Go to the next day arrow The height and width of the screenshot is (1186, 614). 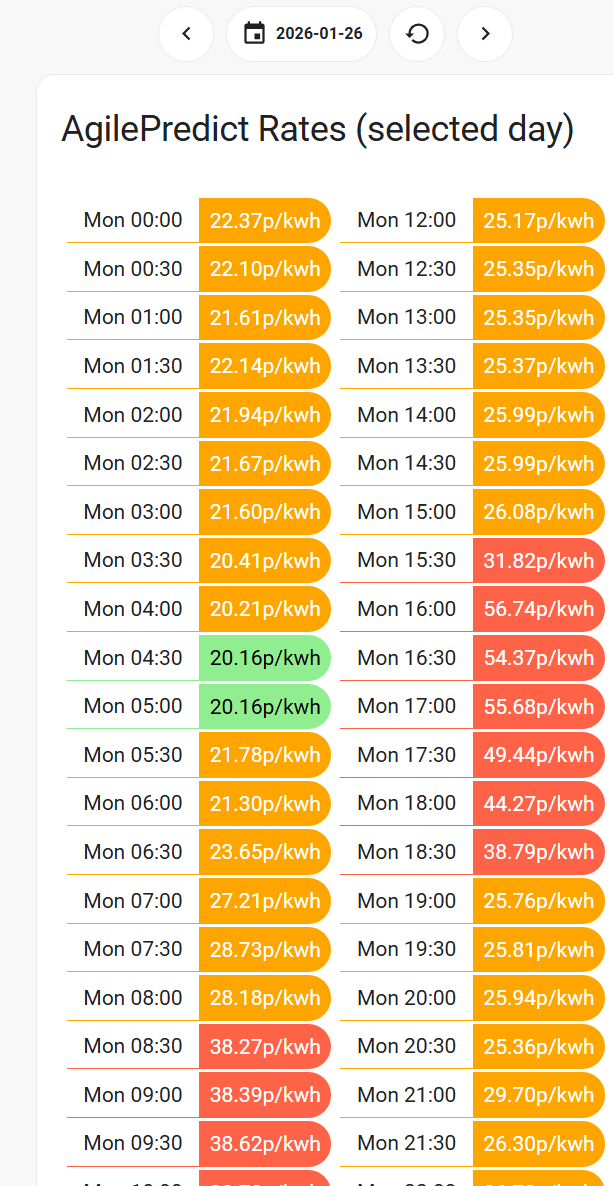click(485, 34)
